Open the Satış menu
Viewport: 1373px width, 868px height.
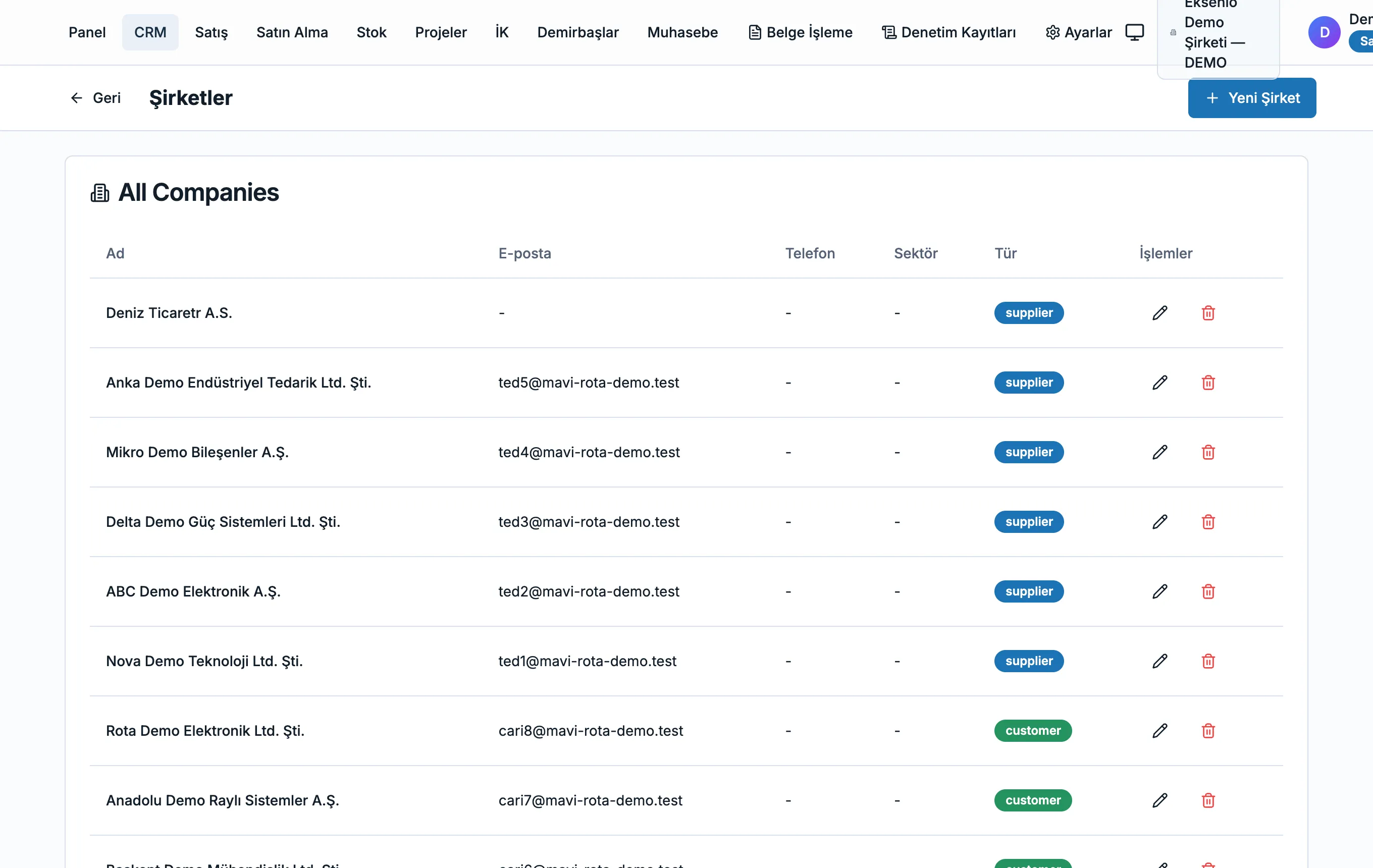211,32
